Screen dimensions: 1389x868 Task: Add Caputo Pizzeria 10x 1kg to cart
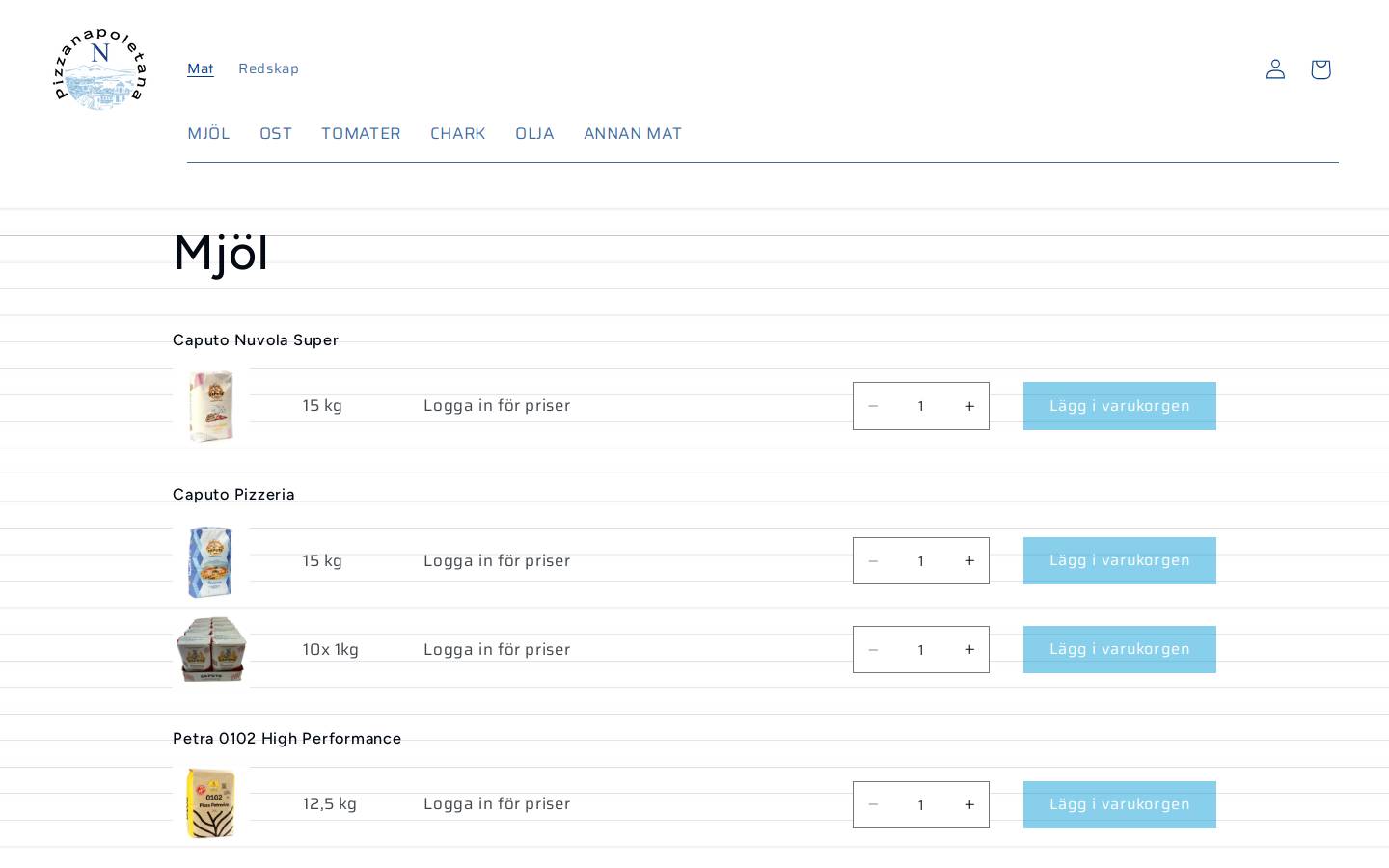pos(1120,649)
